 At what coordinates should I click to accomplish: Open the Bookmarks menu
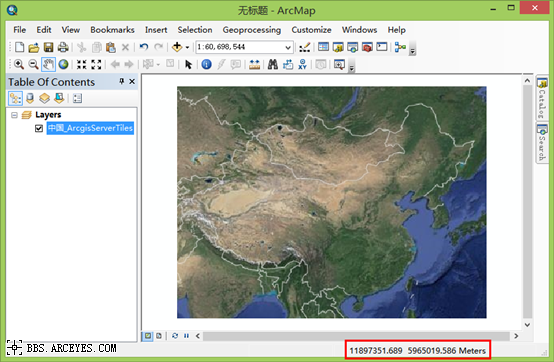(x=112, y=30)
